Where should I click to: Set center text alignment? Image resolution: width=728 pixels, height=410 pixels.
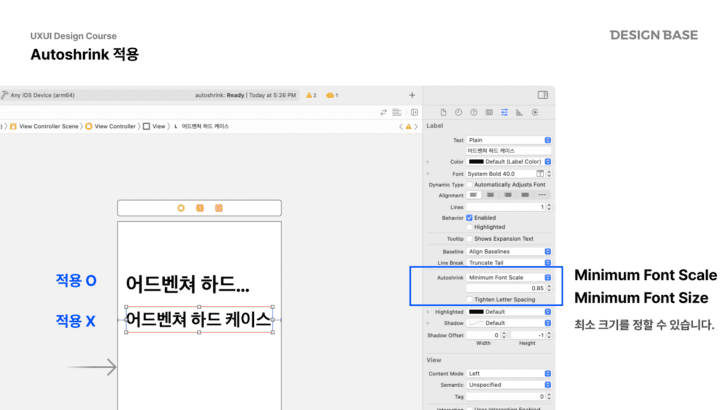(490, 195)
